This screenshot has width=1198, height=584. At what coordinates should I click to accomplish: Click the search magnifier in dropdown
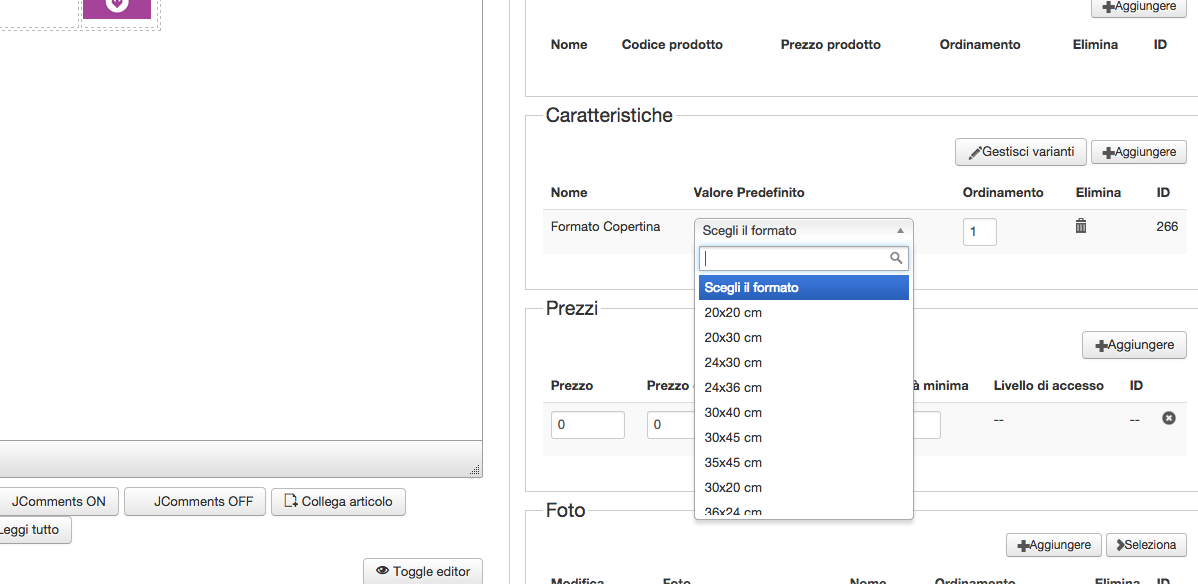[897, 259]
